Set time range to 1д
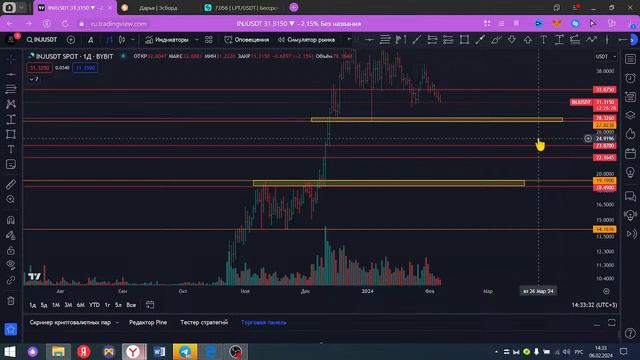This screenshot has height=360, width=640. pyautogui.click(x=33, y=305)
